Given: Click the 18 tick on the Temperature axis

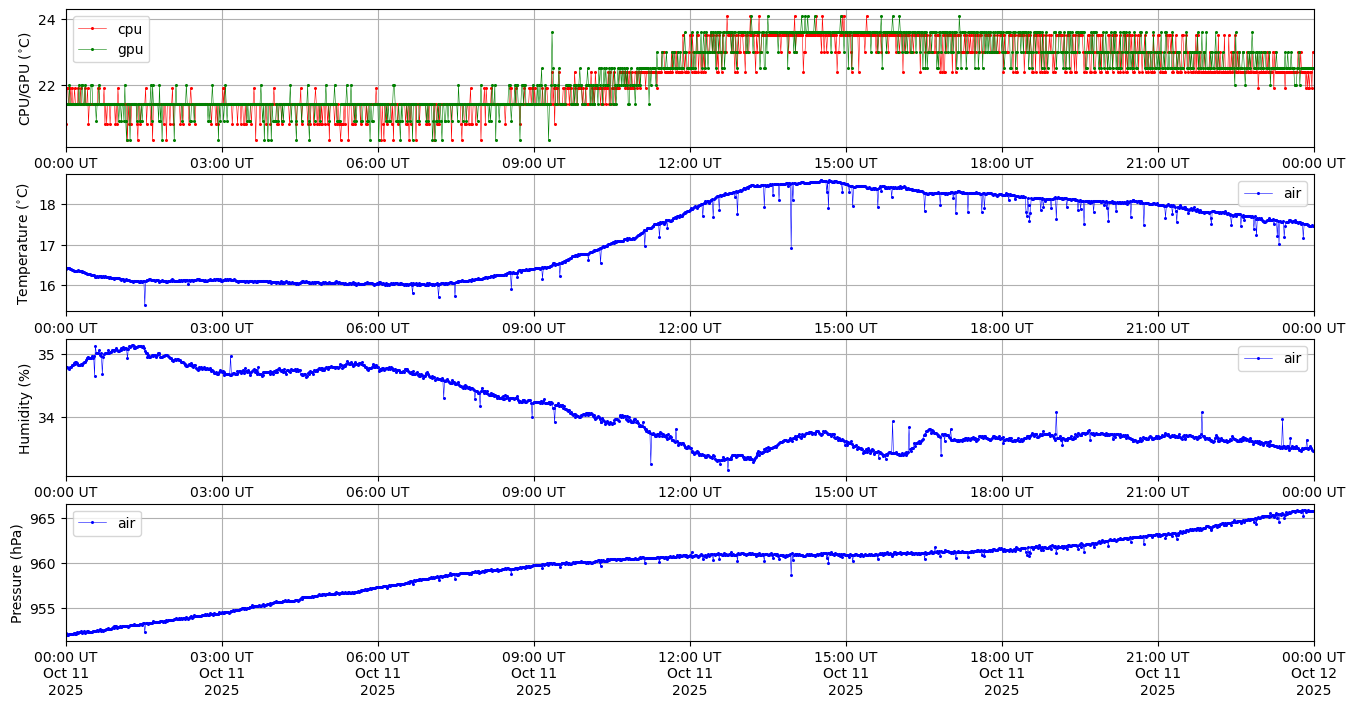Looking at the screenshot, I should tap(47, 205).
